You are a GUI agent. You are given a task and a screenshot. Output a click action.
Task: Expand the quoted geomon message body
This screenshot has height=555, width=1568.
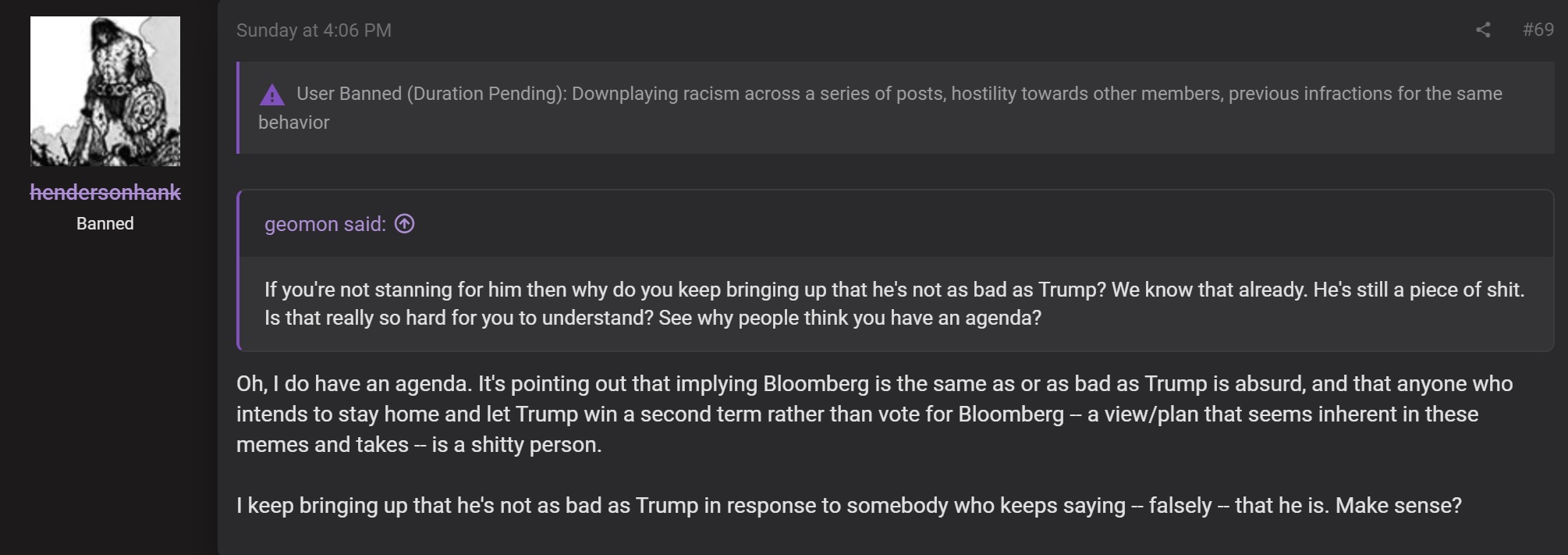pos(896,304)
